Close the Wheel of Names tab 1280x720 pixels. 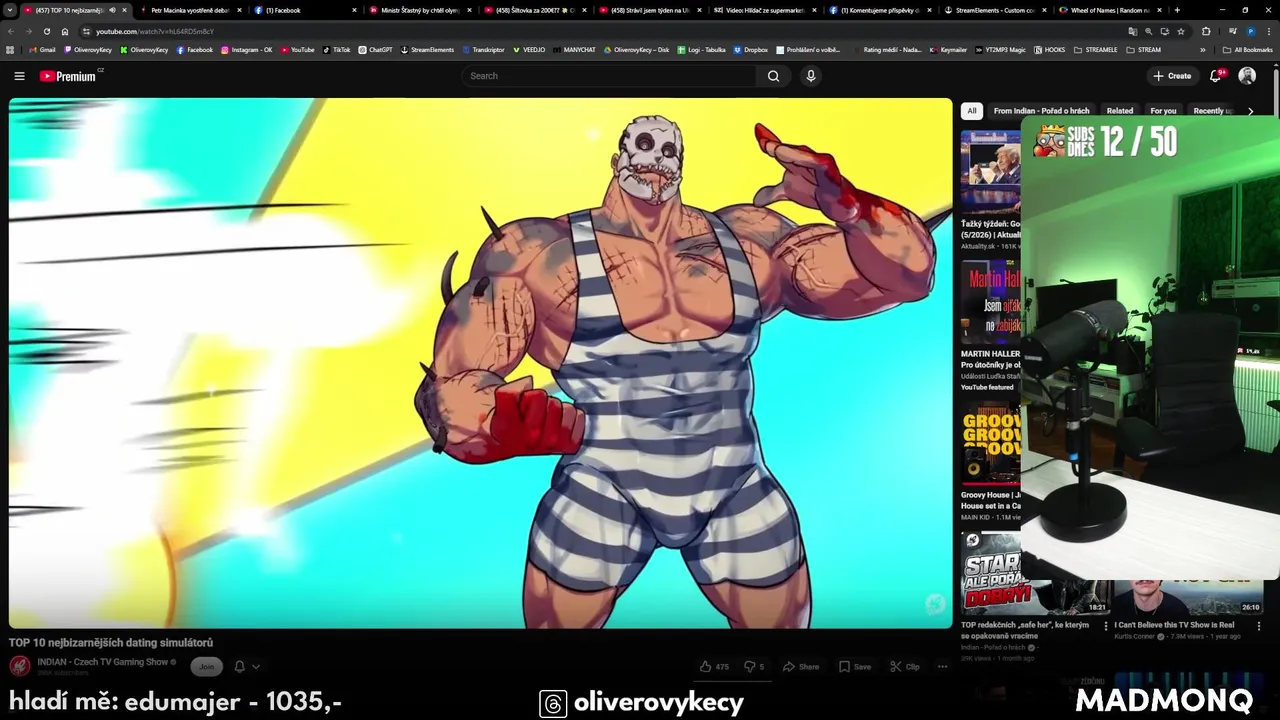coord(1158,10)
